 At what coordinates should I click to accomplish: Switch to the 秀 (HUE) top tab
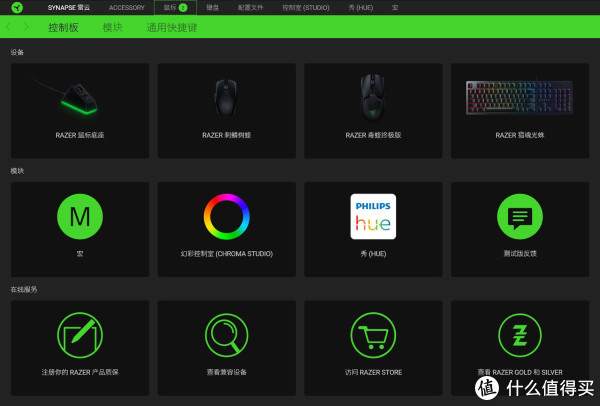[x=360, y=8]
